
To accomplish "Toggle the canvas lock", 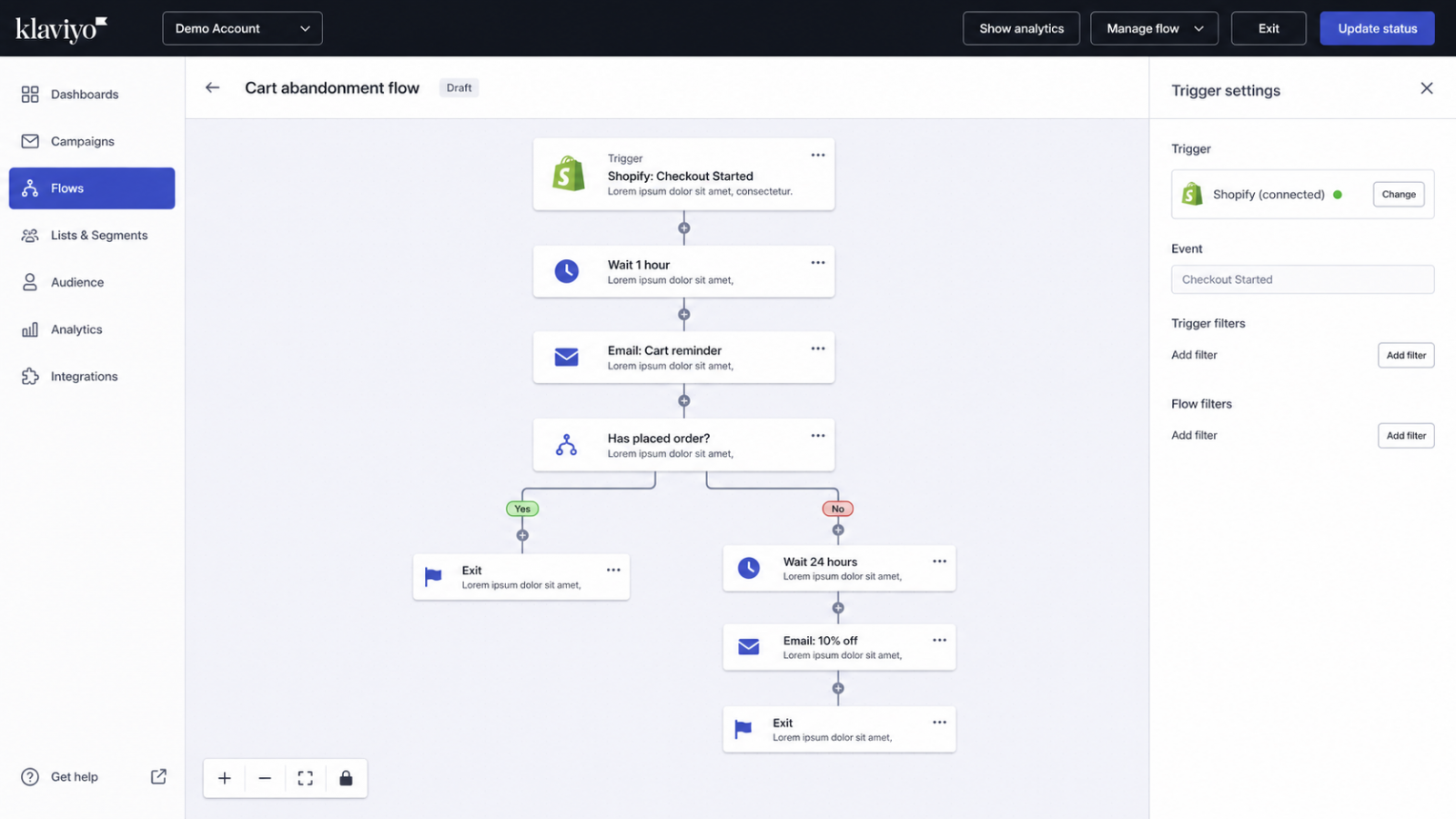I will pyautogui.click(x=346, y=778).
